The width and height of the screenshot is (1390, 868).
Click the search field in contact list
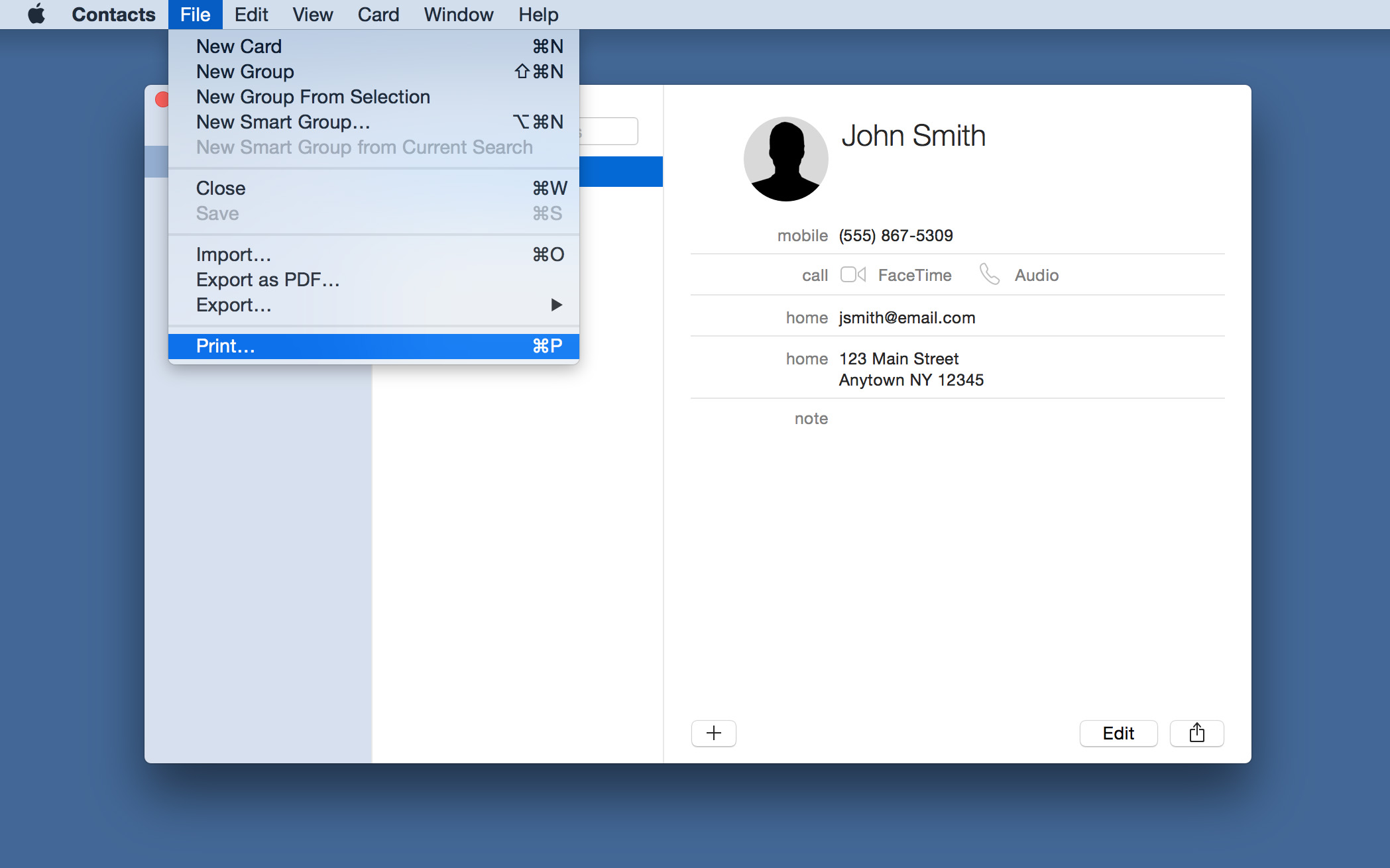coord(608,131)
